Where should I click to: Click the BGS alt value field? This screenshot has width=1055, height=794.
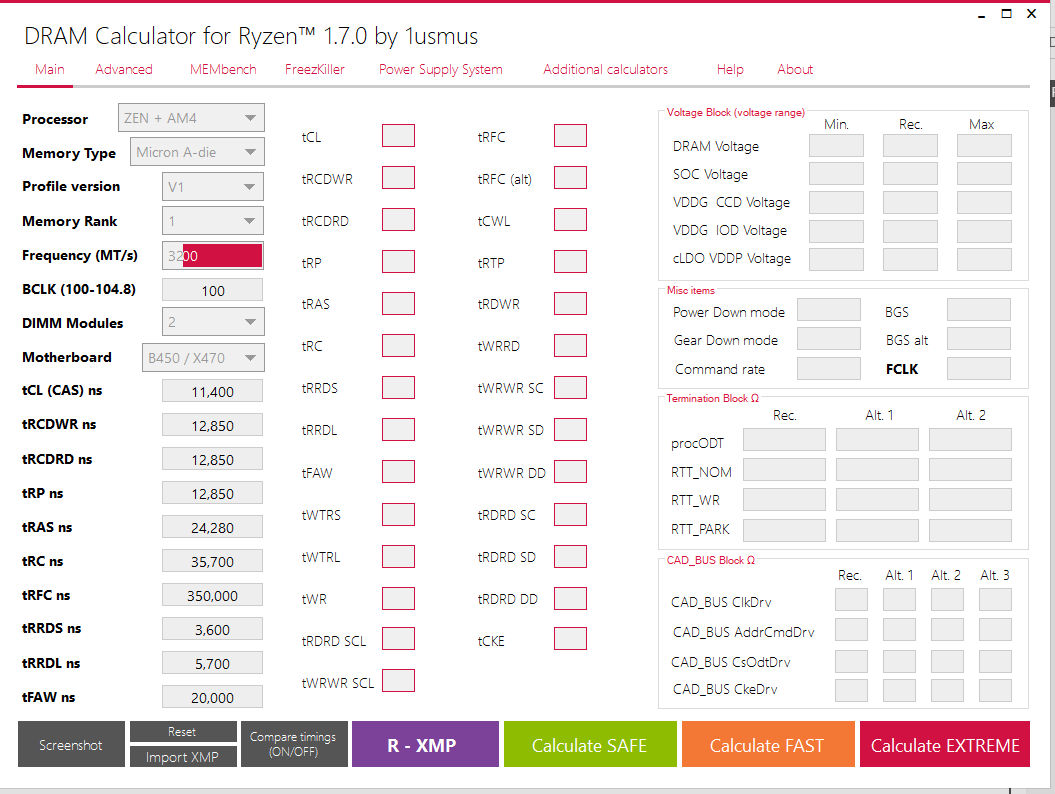(979, 338)
